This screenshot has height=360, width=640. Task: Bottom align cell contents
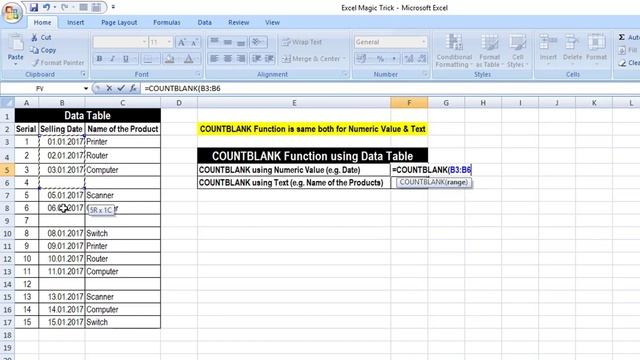point(241,42)
